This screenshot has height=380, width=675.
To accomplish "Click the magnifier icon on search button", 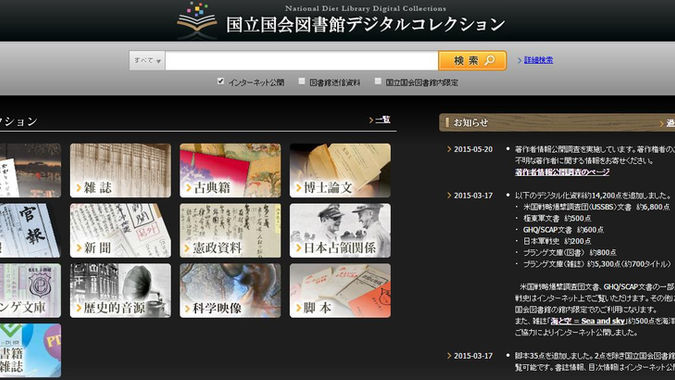I will (490, 61).
